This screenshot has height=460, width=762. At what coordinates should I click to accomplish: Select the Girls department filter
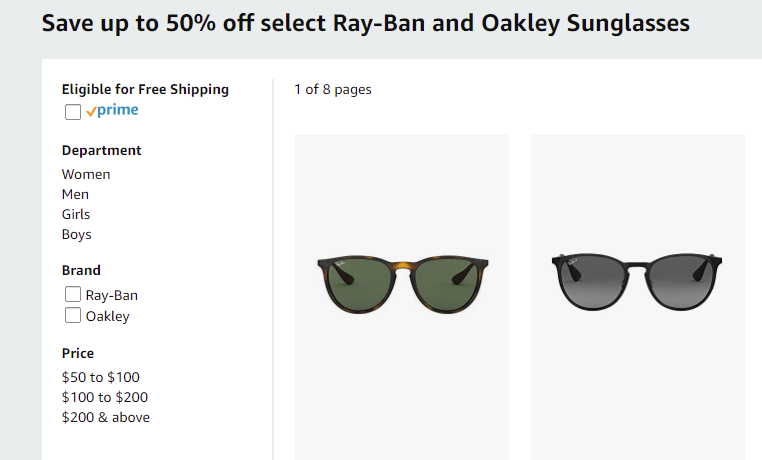76,214
